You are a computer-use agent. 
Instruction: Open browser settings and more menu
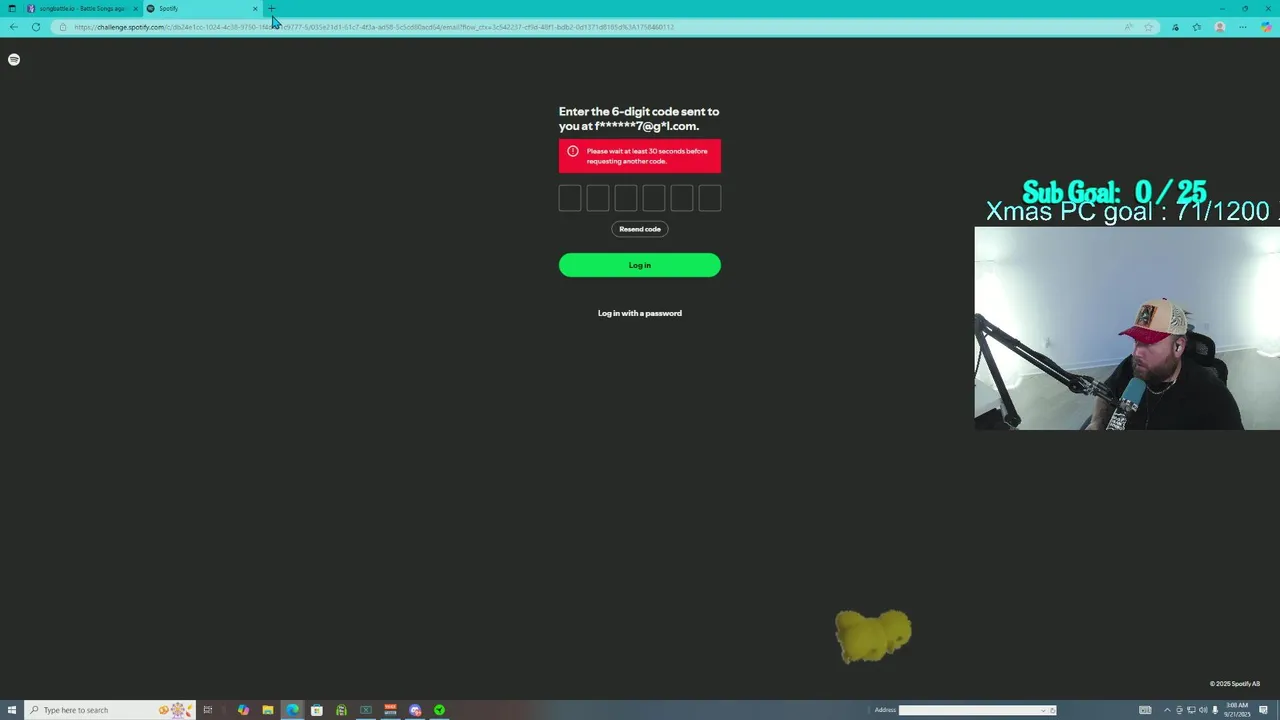(1243, 27)
